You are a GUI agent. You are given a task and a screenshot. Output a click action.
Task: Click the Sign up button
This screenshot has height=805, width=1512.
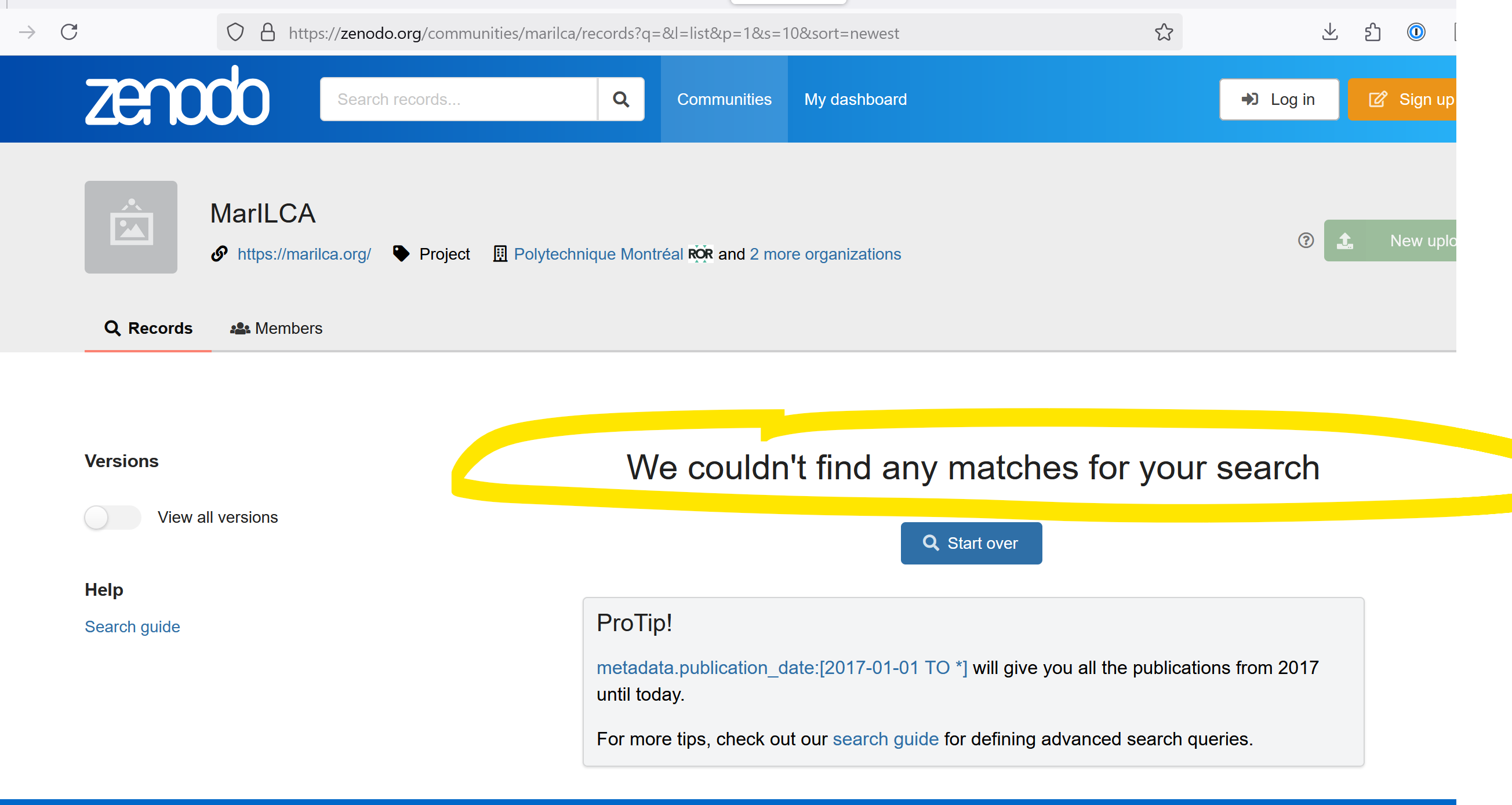tap(1403, 99)
